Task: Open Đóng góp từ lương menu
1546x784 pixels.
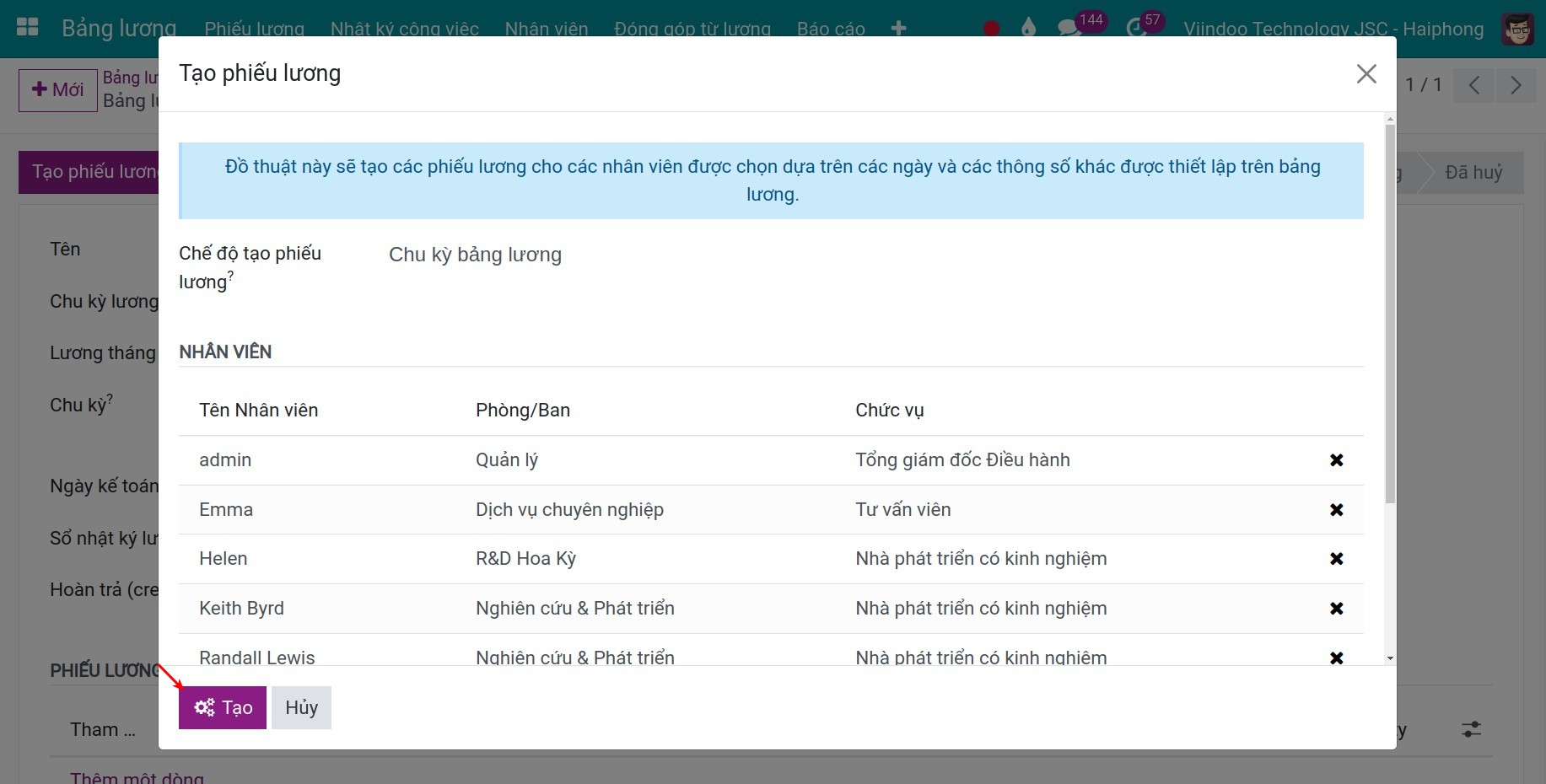Action: click(x=692, y=29)
